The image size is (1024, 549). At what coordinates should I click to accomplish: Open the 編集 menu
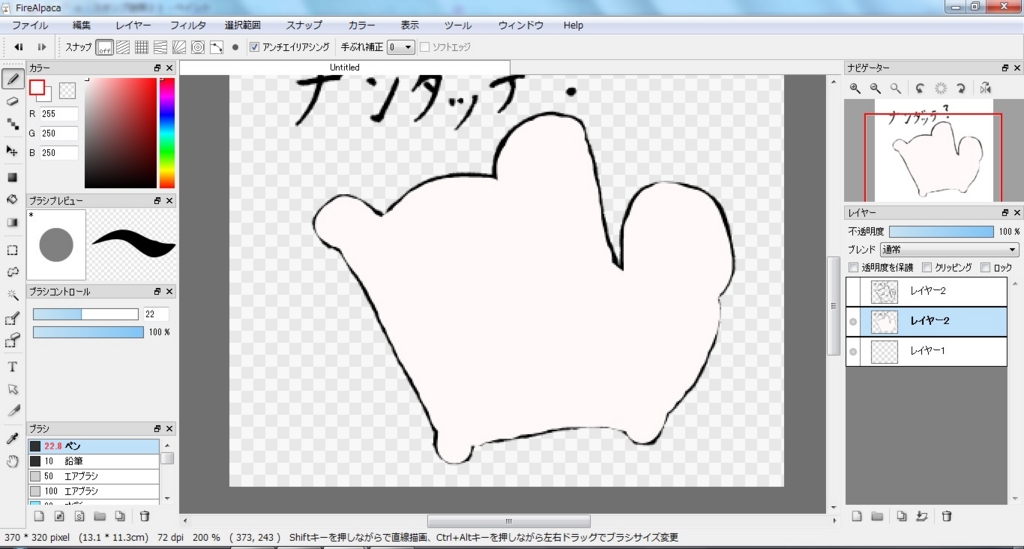click(x=82, y=25)
